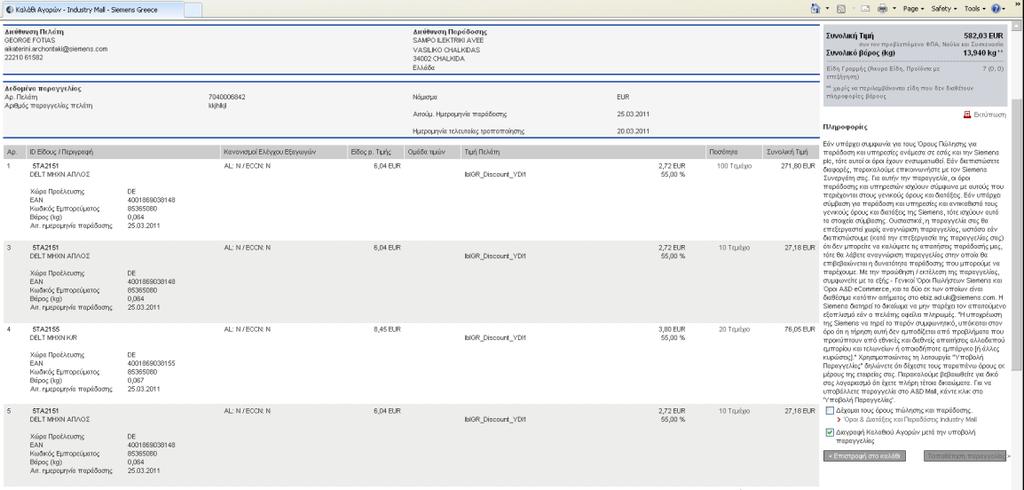Click the browser Print printer icon
Viewport: 1024px width, 490px height.
(x=882, y=9)
